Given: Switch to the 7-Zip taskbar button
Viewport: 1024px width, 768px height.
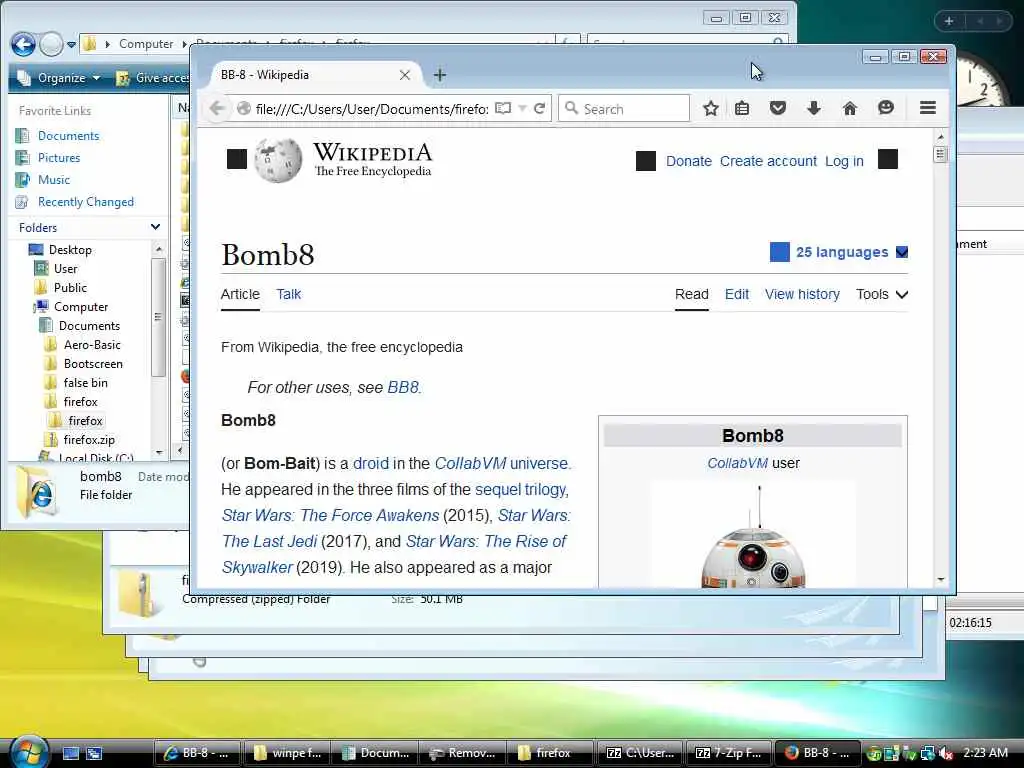Looking at the screenshot, I should click(x=728, y=753).
